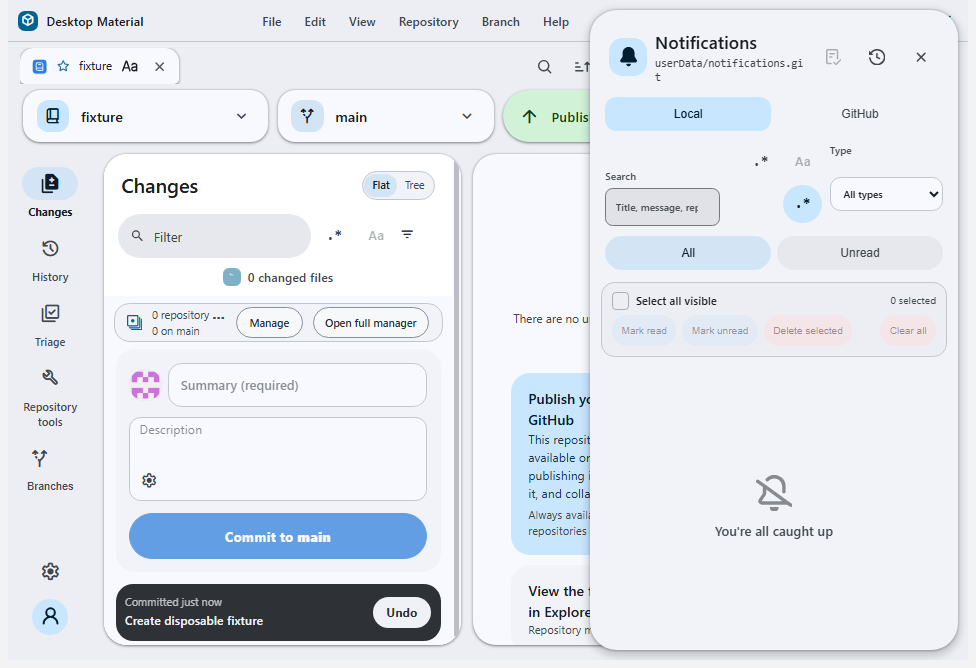Open Branches view in sidebar
This screenshot has width=976, height=668.
pos(50,471)
